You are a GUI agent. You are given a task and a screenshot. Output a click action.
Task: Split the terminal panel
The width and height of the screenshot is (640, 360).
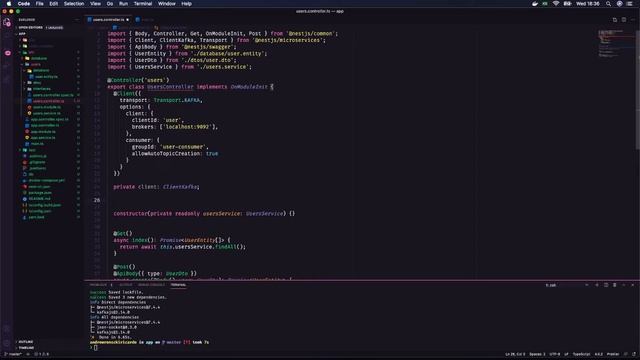pos(606,285)
